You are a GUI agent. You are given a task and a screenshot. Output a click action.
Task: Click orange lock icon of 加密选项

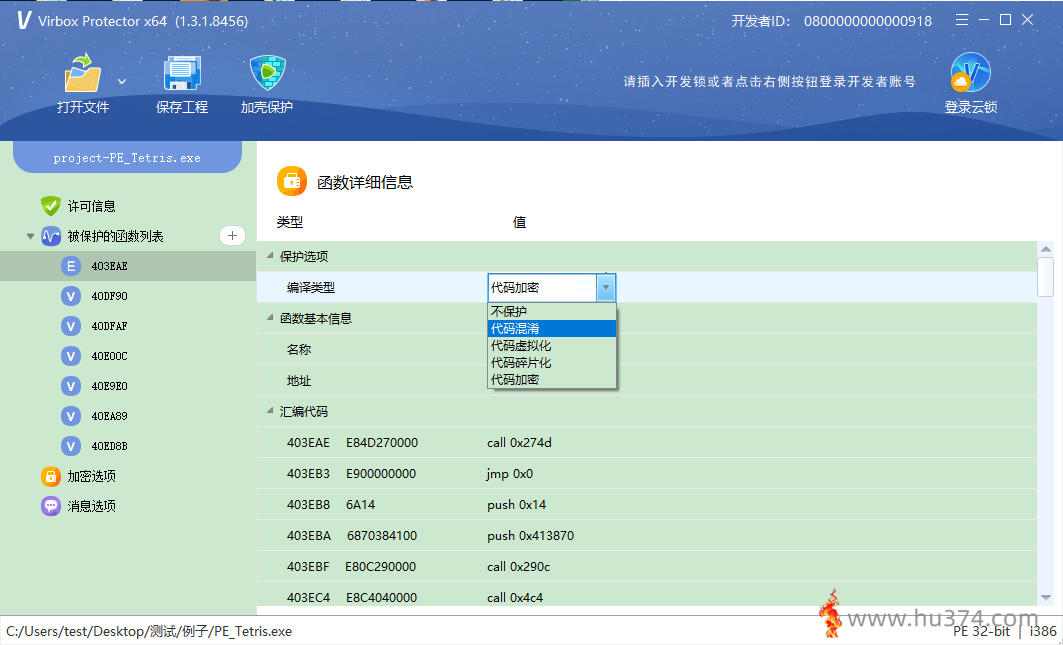(51, 476)
